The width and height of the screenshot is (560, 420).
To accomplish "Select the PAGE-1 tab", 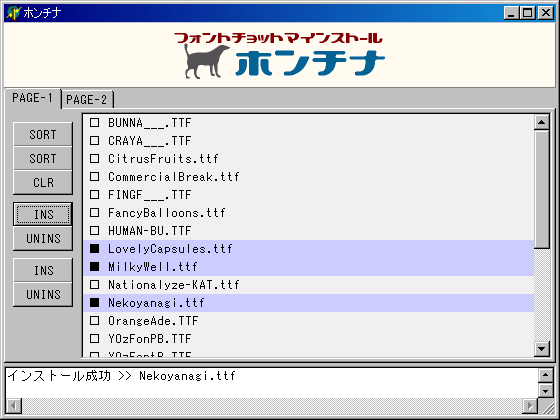I will click(x=32, y=98).
